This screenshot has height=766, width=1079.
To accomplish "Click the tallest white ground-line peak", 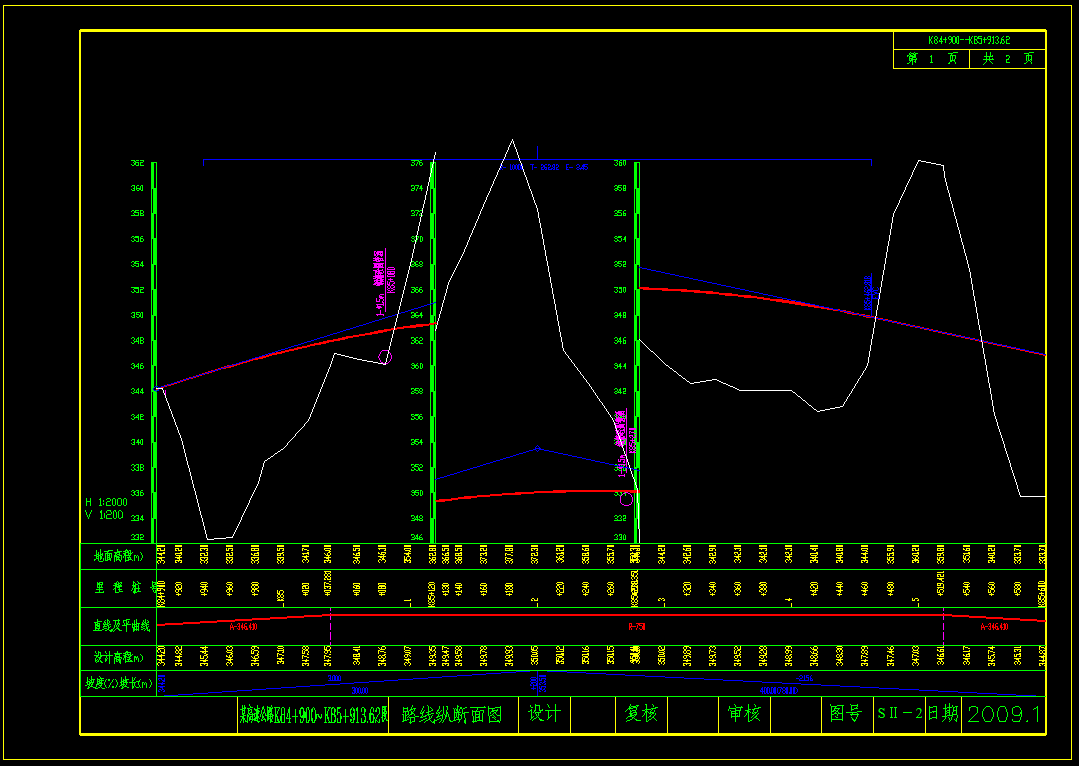I will (512, 140).
